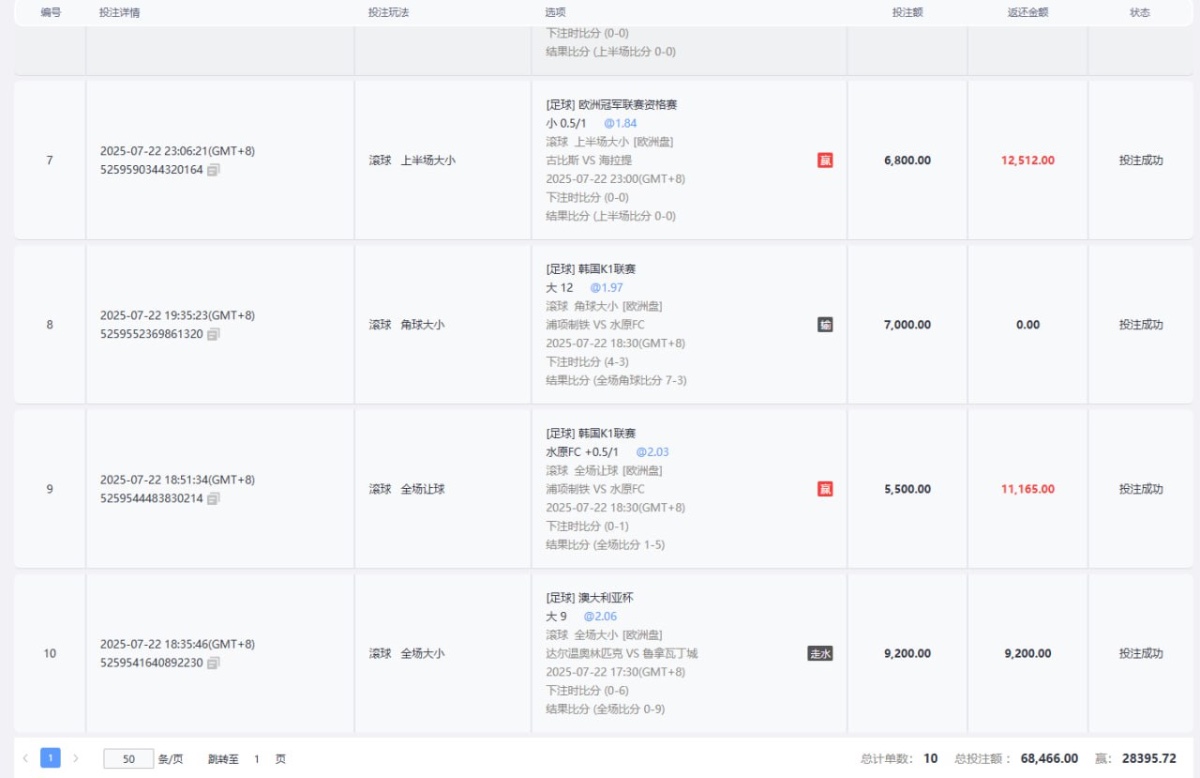Click the 投注额 column header
The height and width of the screenshot is (778, 1200).
coord(907,13)
